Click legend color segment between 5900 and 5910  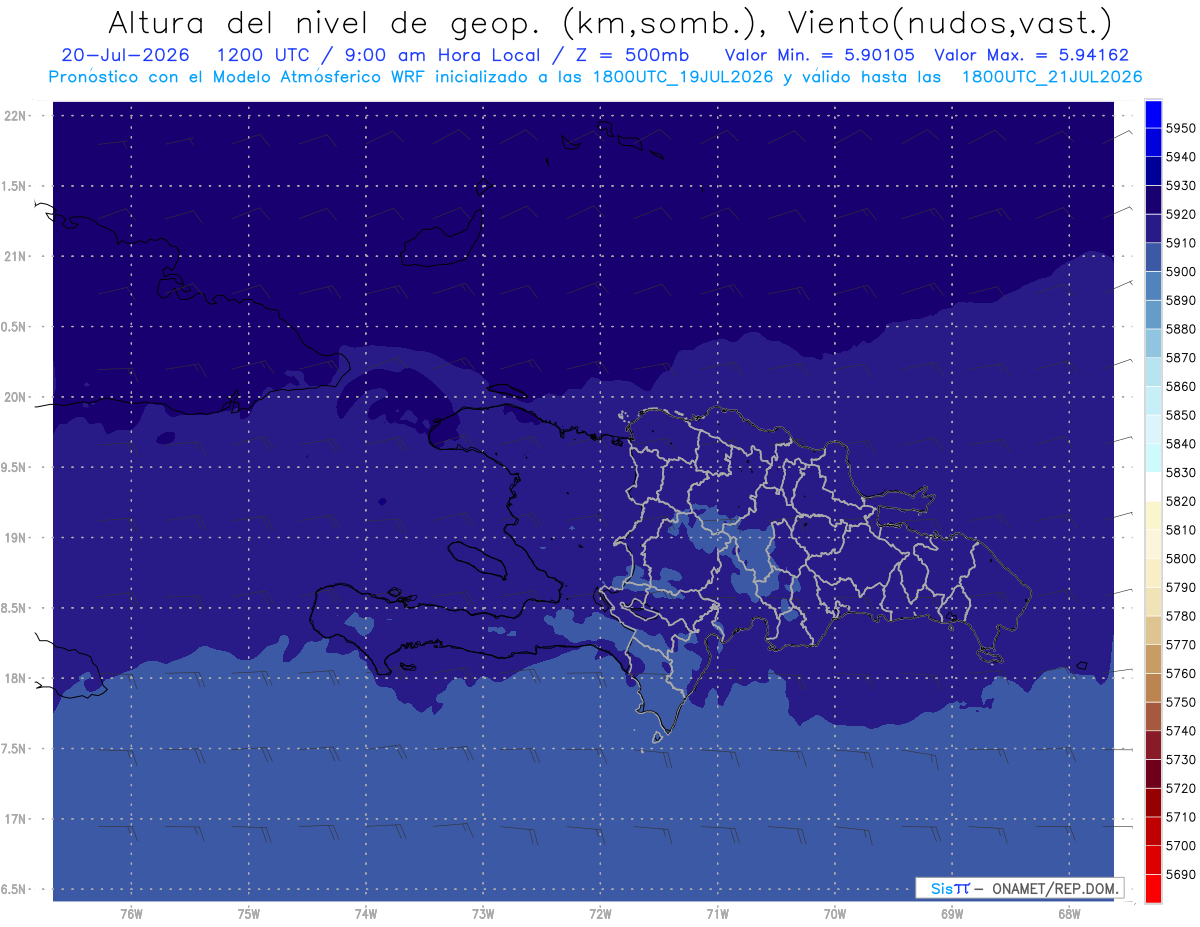(x=1152, y=257)
